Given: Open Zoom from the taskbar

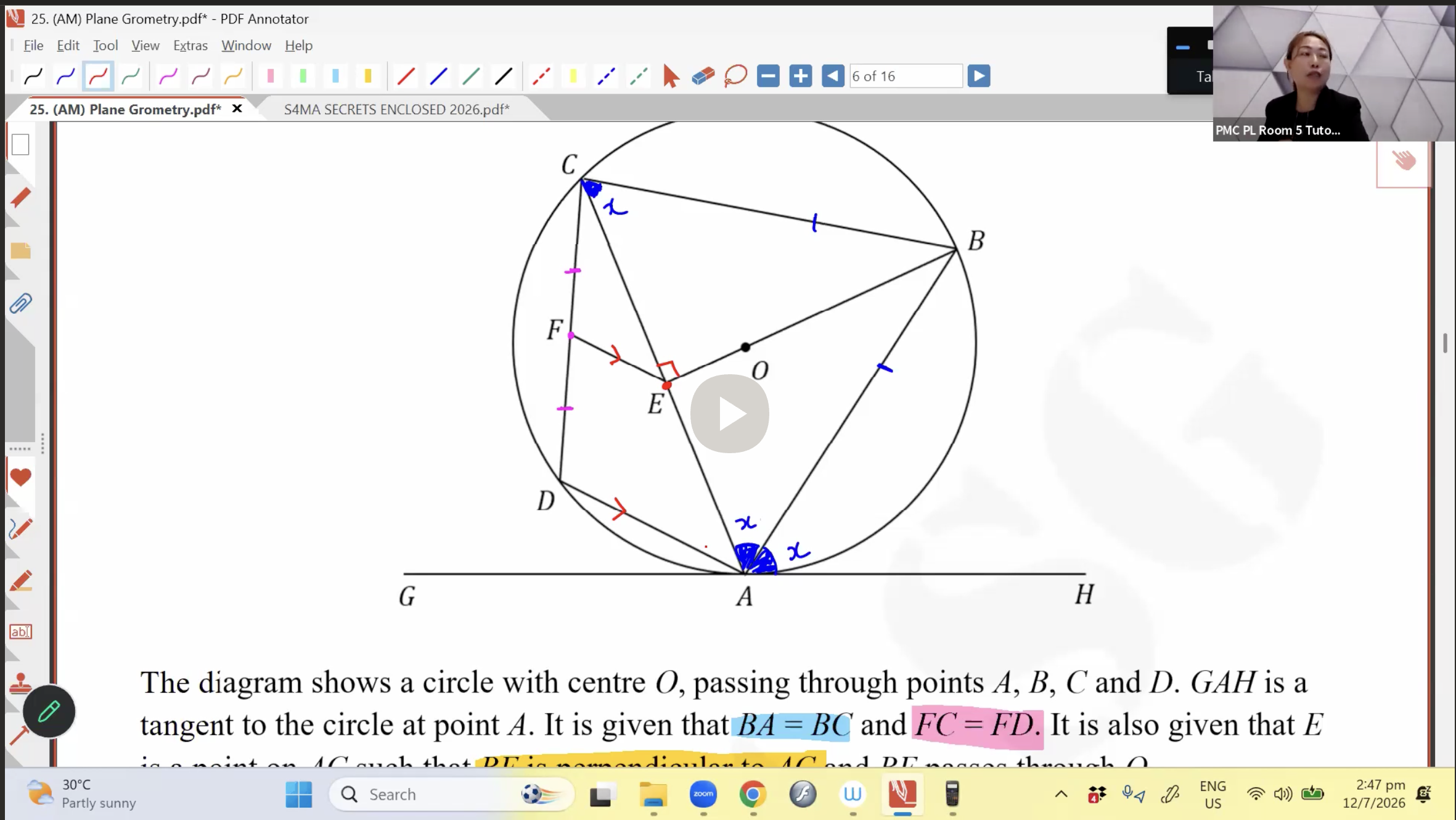Looking at the screenshot, I should [703, 794].
